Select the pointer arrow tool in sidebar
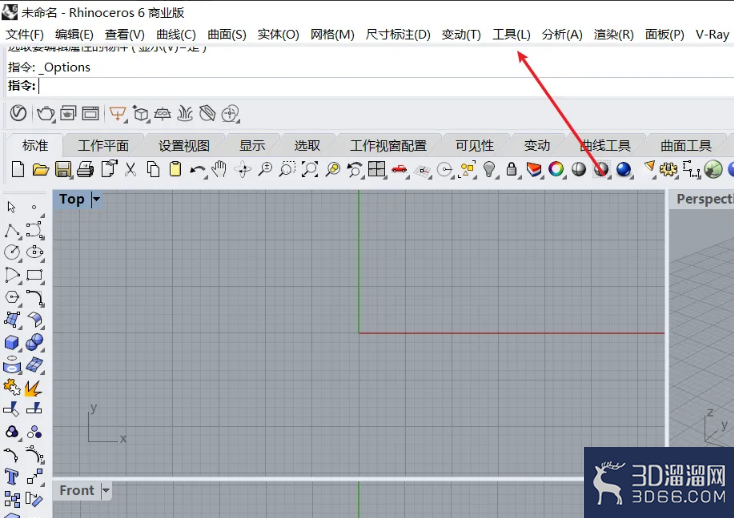734x518 pixels. tap(12, 207)
